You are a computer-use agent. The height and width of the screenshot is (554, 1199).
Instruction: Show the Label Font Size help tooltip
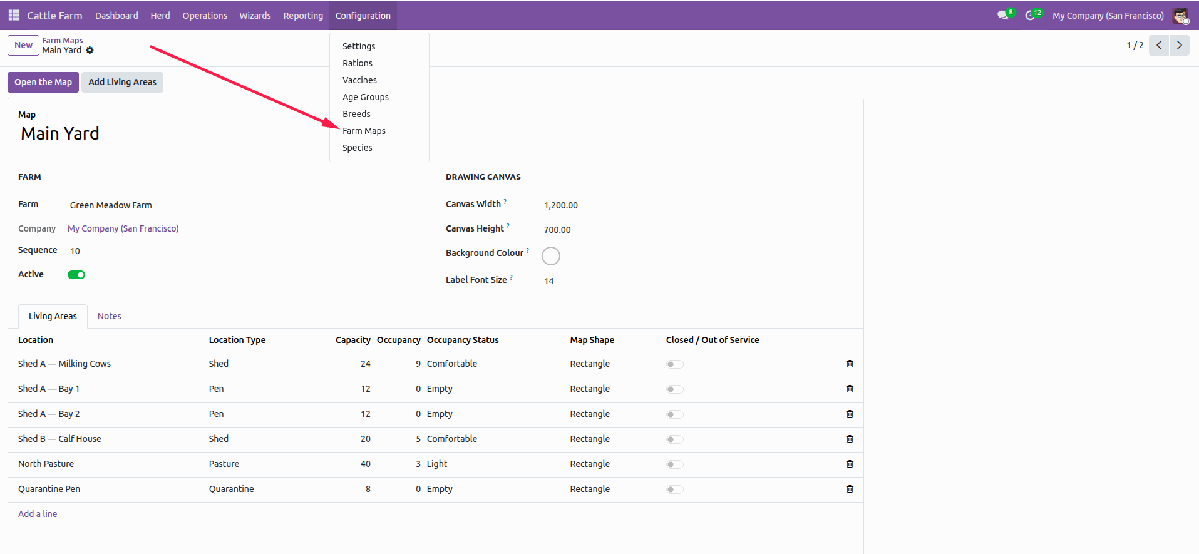[x=511, y=278]
